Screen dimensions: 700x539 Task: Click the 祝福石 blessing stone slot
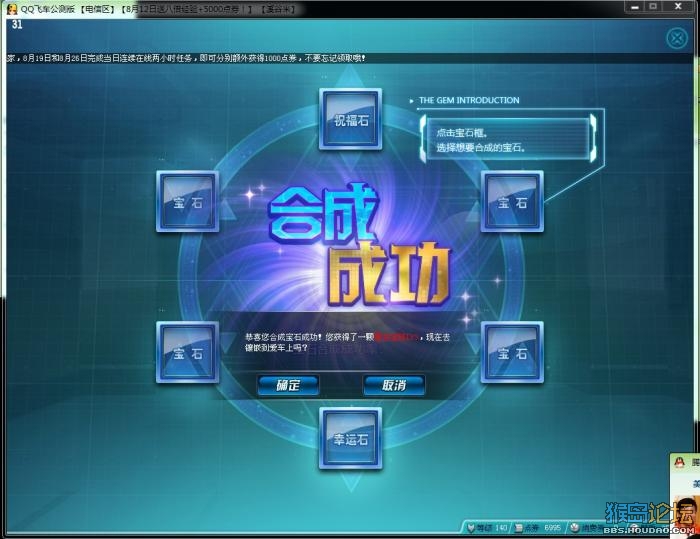(x=350, y=119)
